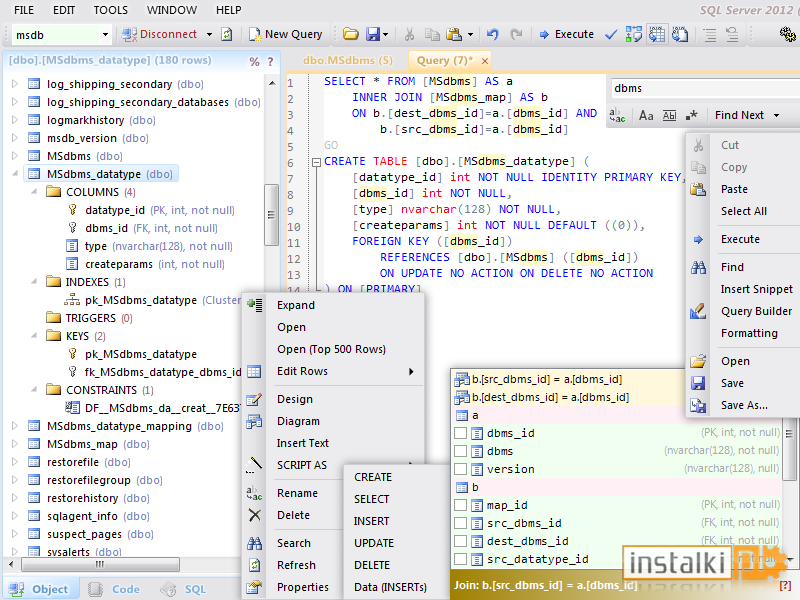Collapse the MSdbms_datatype table node

pos(15,174)
